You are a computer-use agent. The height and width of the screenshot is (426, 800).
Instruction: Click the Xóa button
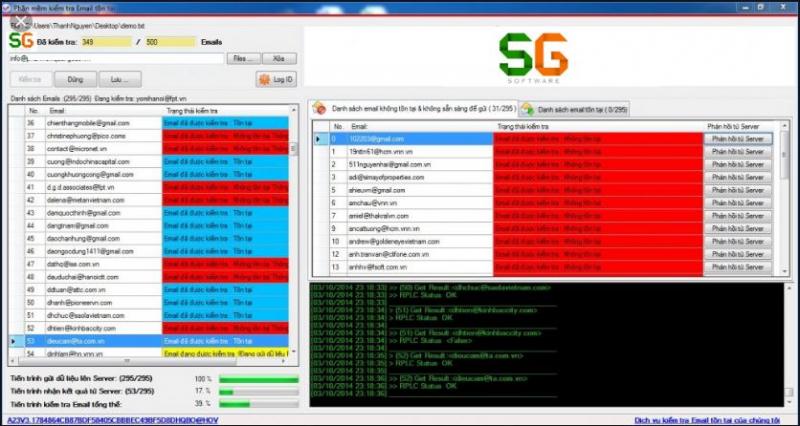click(x=278, y=59)
